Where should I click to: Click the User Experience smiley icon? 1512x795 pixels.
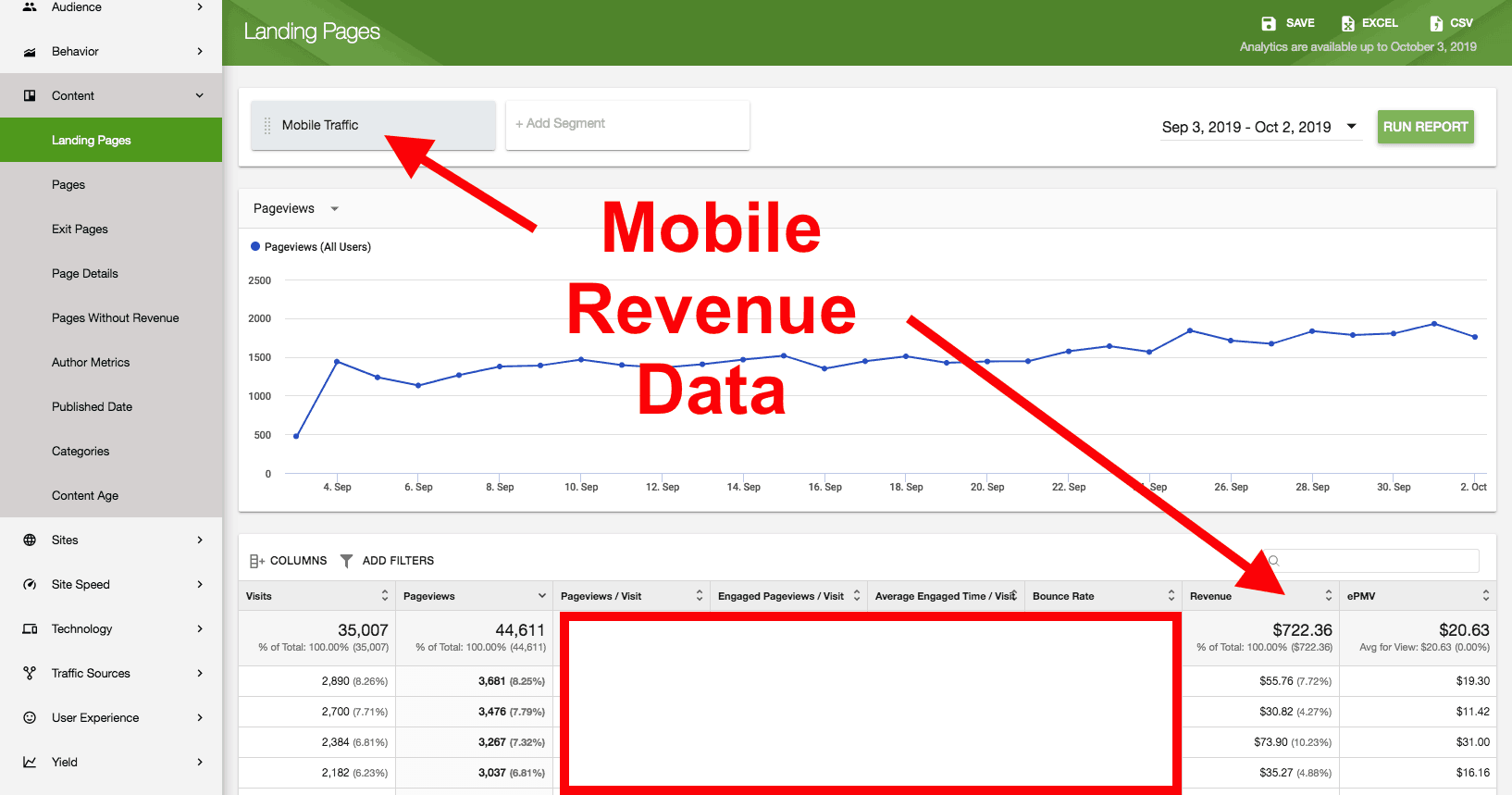tap(30, 717)
